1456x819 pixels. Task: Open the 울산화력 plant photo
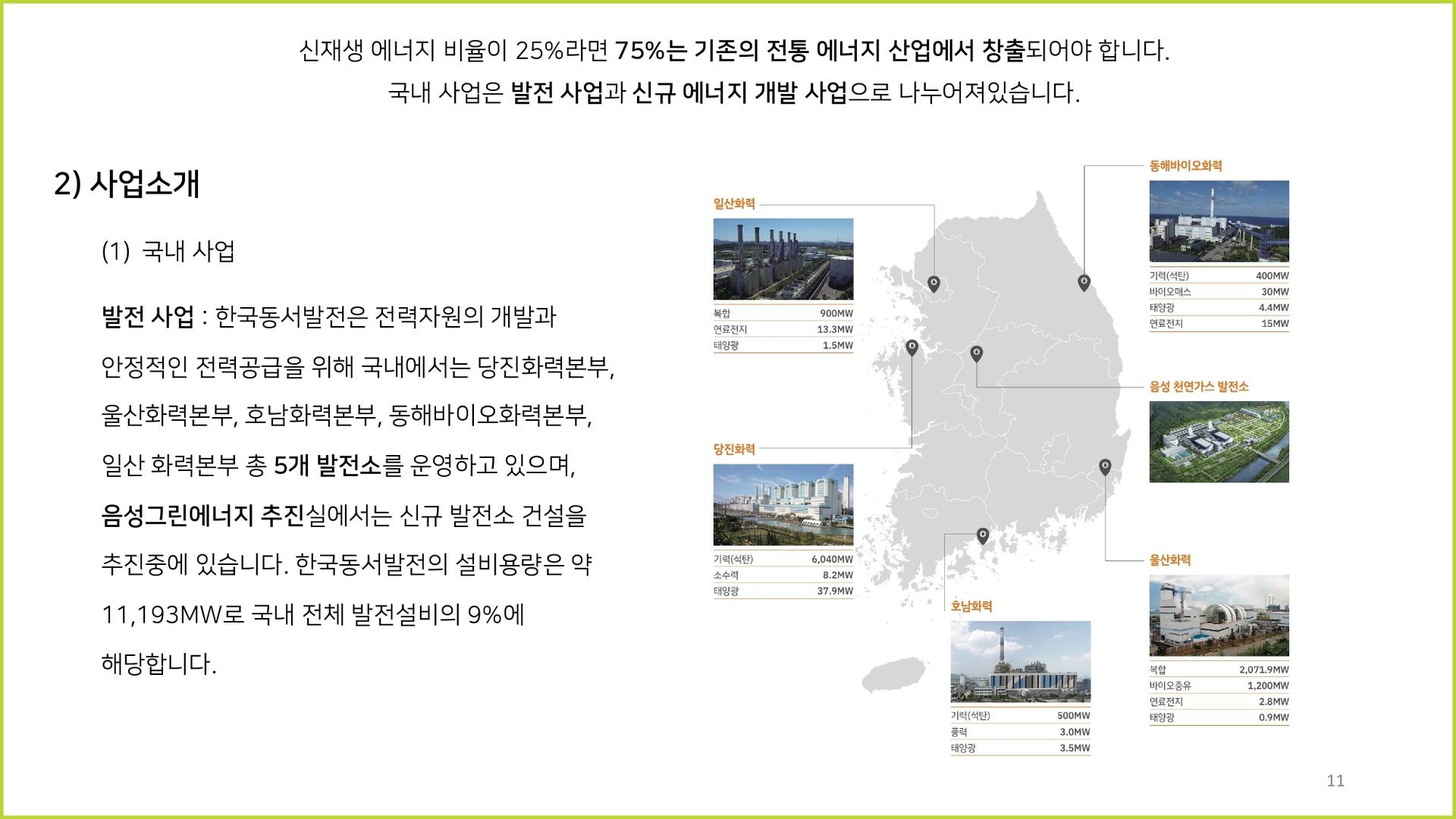point(1219,616)
